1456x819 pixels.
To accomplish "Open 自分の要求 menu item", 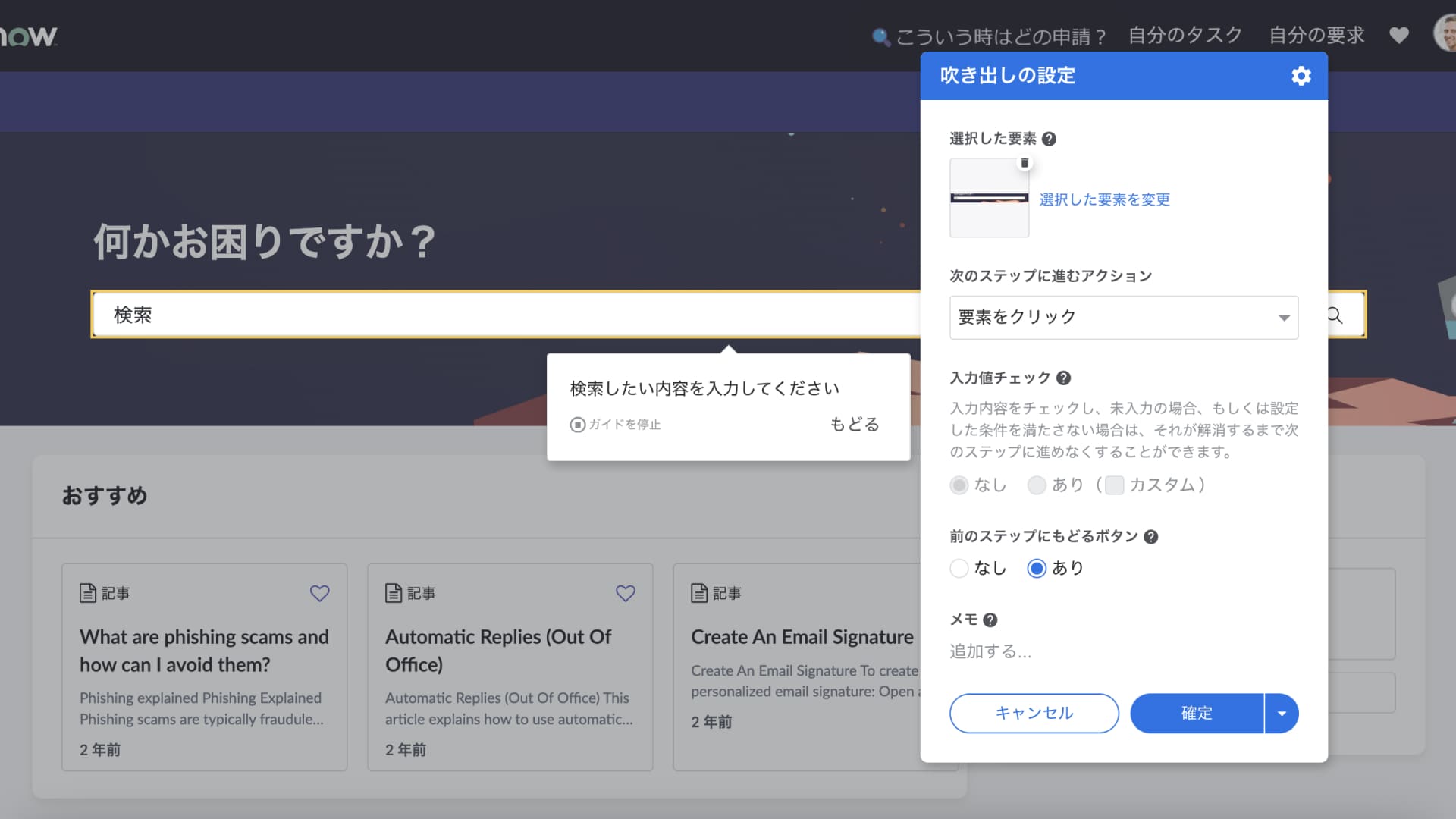I will click(x=1316, y=36).
